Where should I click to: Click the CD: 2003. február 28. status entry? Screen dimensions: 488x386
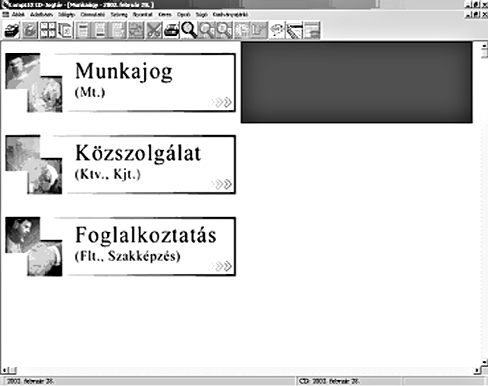[x=329, y=381]
